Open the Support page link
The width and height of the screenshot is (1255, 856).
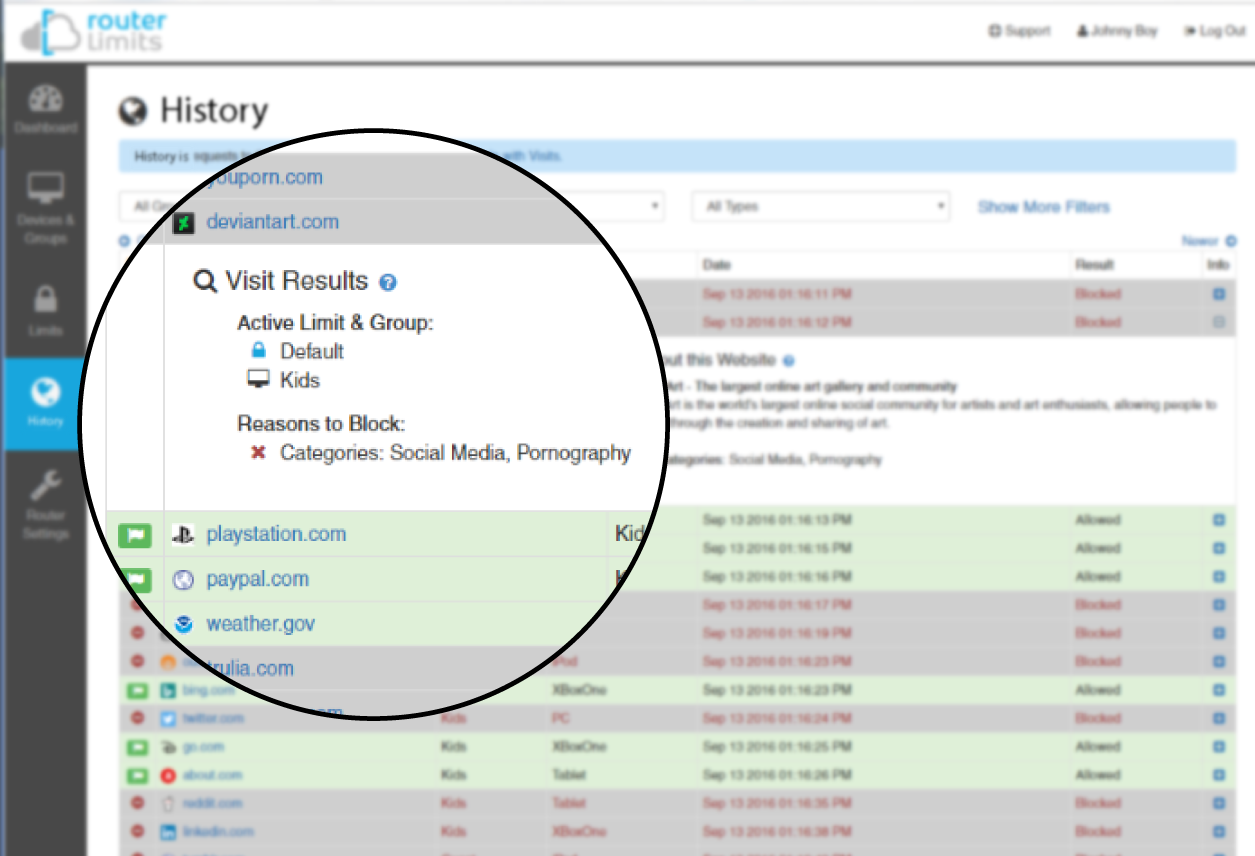pyautogui.click(x=1019, y=31)
